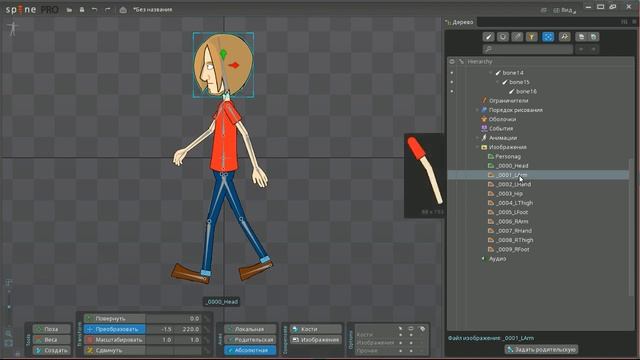The width and height of the screenshot is (640, 360).
Task: Select the Создать tool button
Action: 52,350
